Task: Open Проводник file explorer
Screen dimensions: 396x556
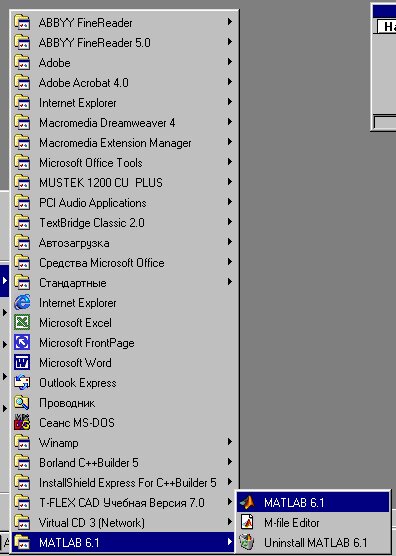Action: pyautogui.click(x=125, y=403)
